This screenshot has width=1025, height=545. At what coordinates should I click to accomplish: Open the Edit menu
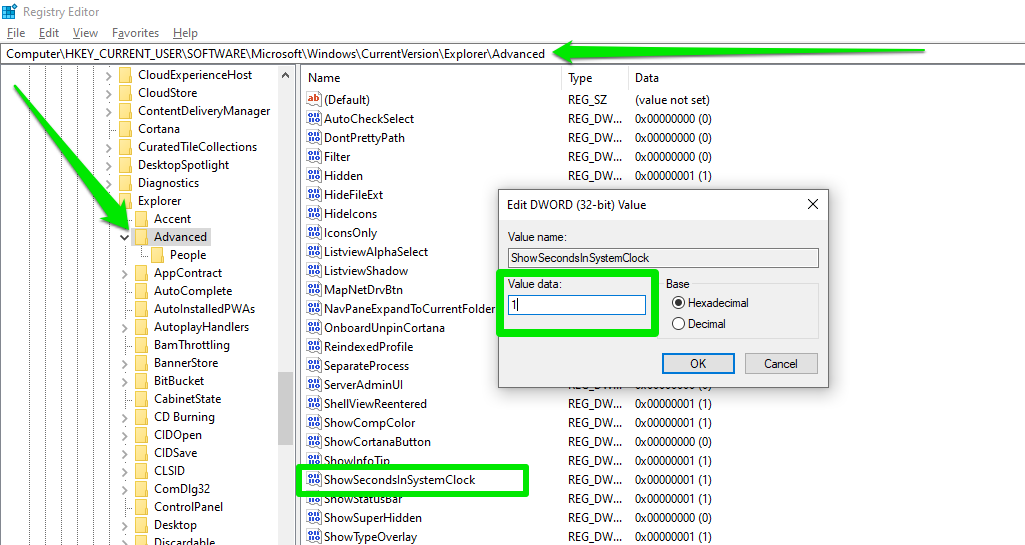click(x=48, y=33)
